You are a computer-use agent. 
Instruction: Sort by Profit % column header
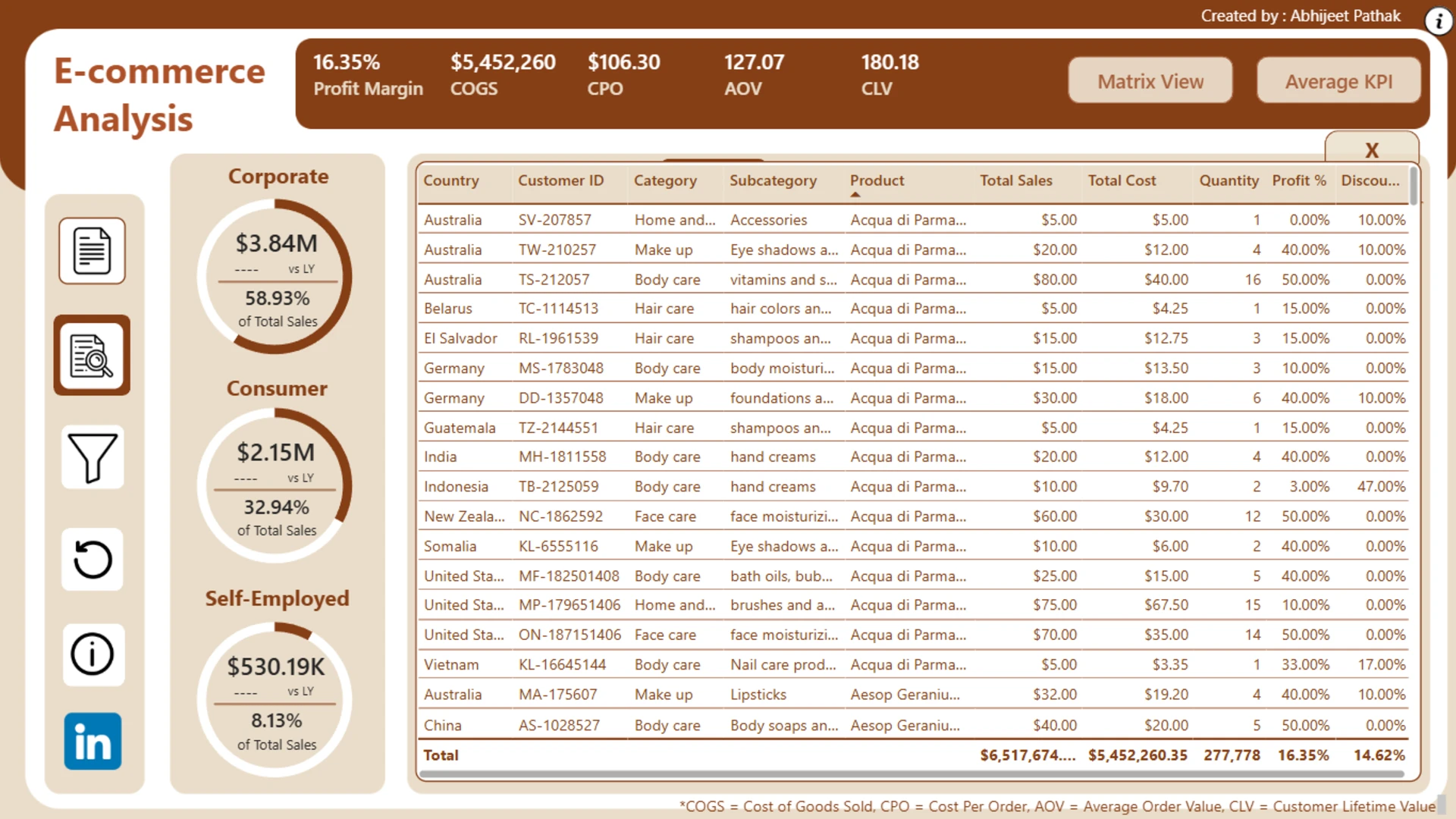click(x=1299, y=180)
